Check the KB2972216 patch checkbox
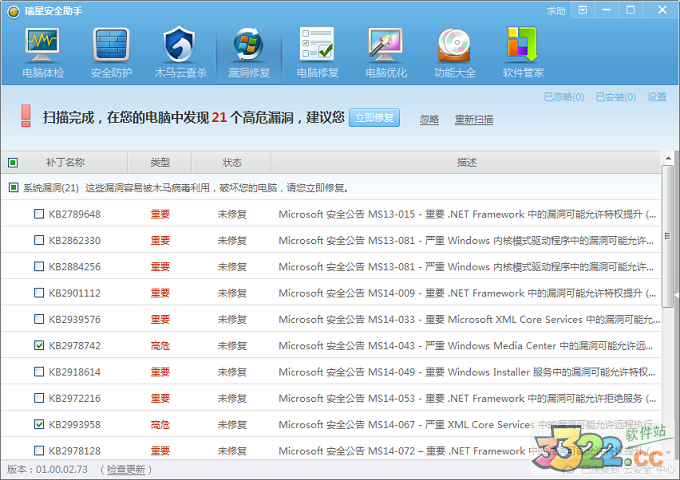680x480 pixels. (x=39, y=398)
